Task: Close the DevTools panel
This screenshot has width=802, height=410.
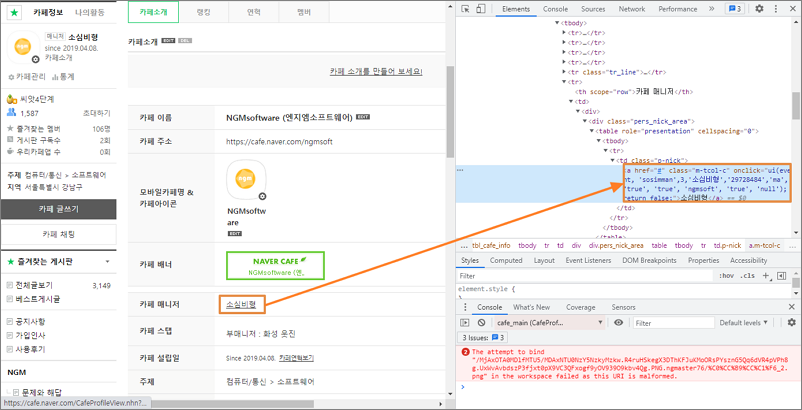Action: 791,9
